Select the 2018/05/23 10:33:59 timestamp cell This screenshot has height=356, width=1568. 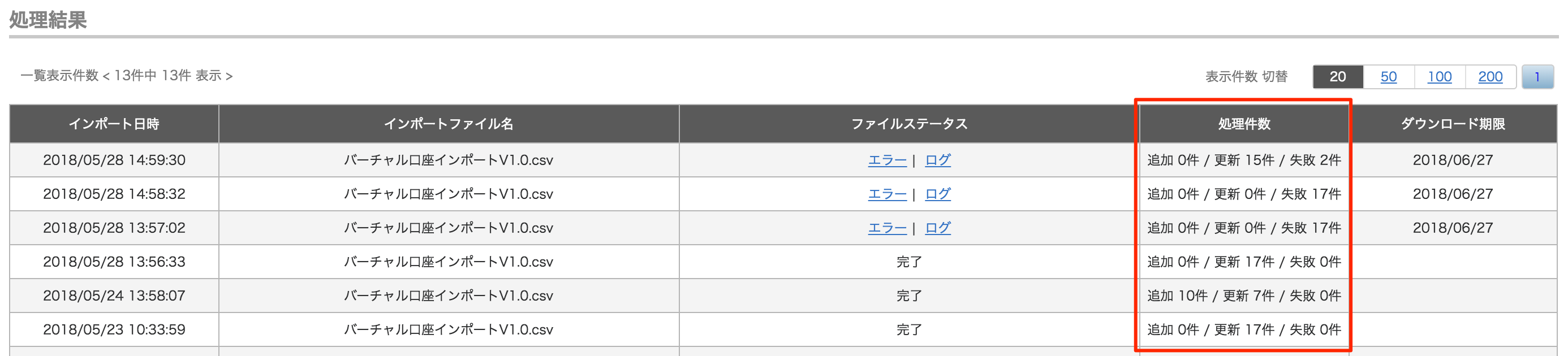pyautogui.click(x=114, y=330)
